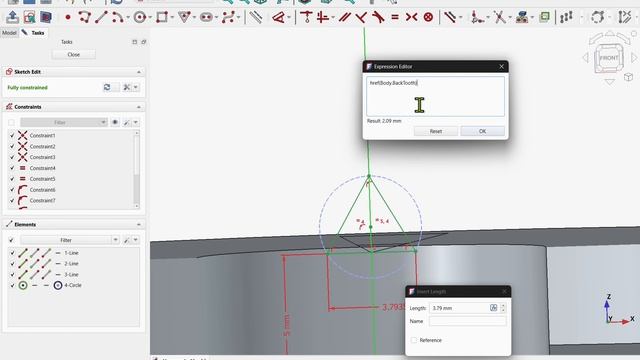The width and height of the screenshot is (640, 360).
Task: Select the Rectangle tool
Action: [162, 17]
